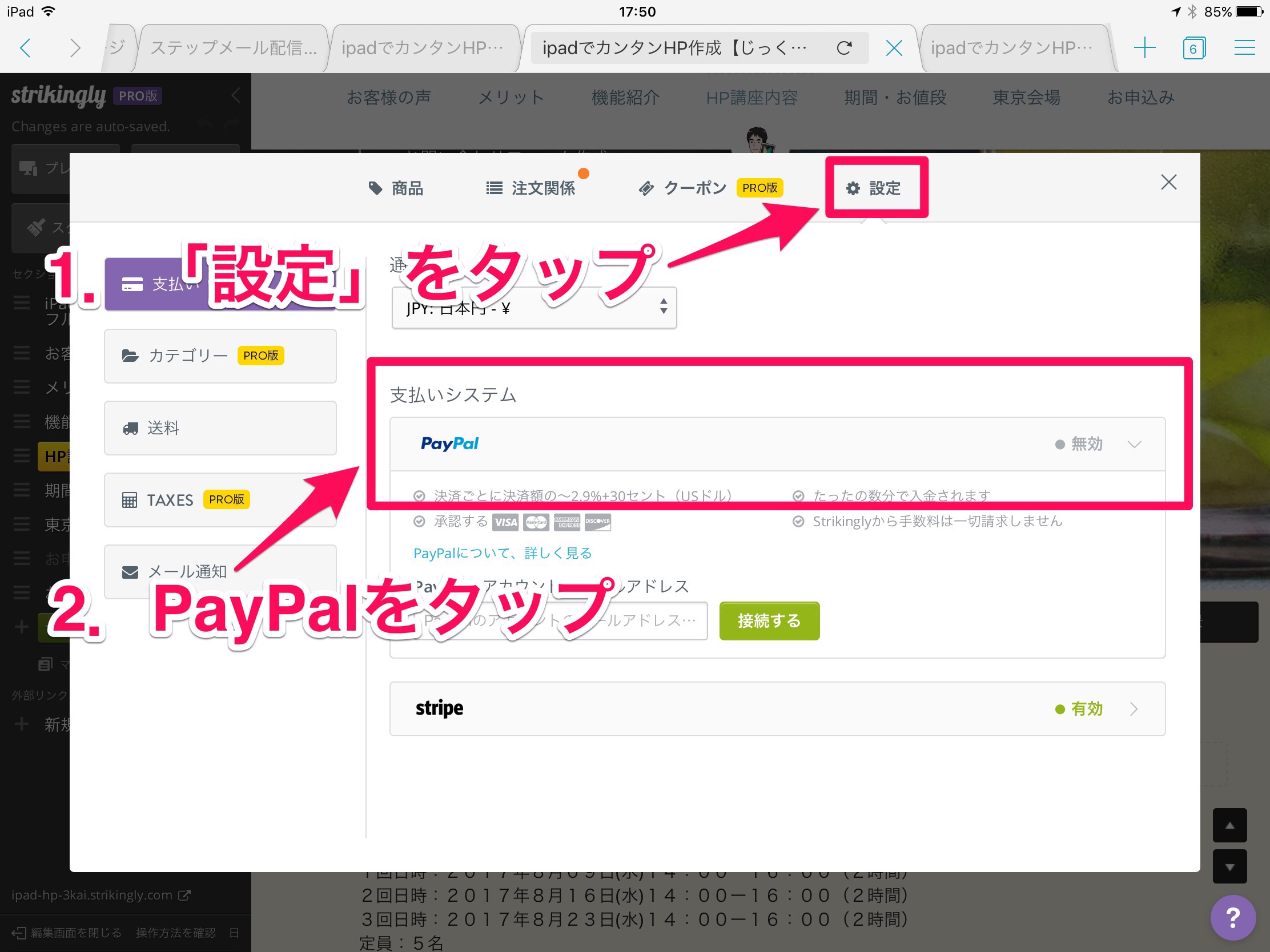
Task: Click 期間・お値段 in site navigation
Action: click(895, 98)
